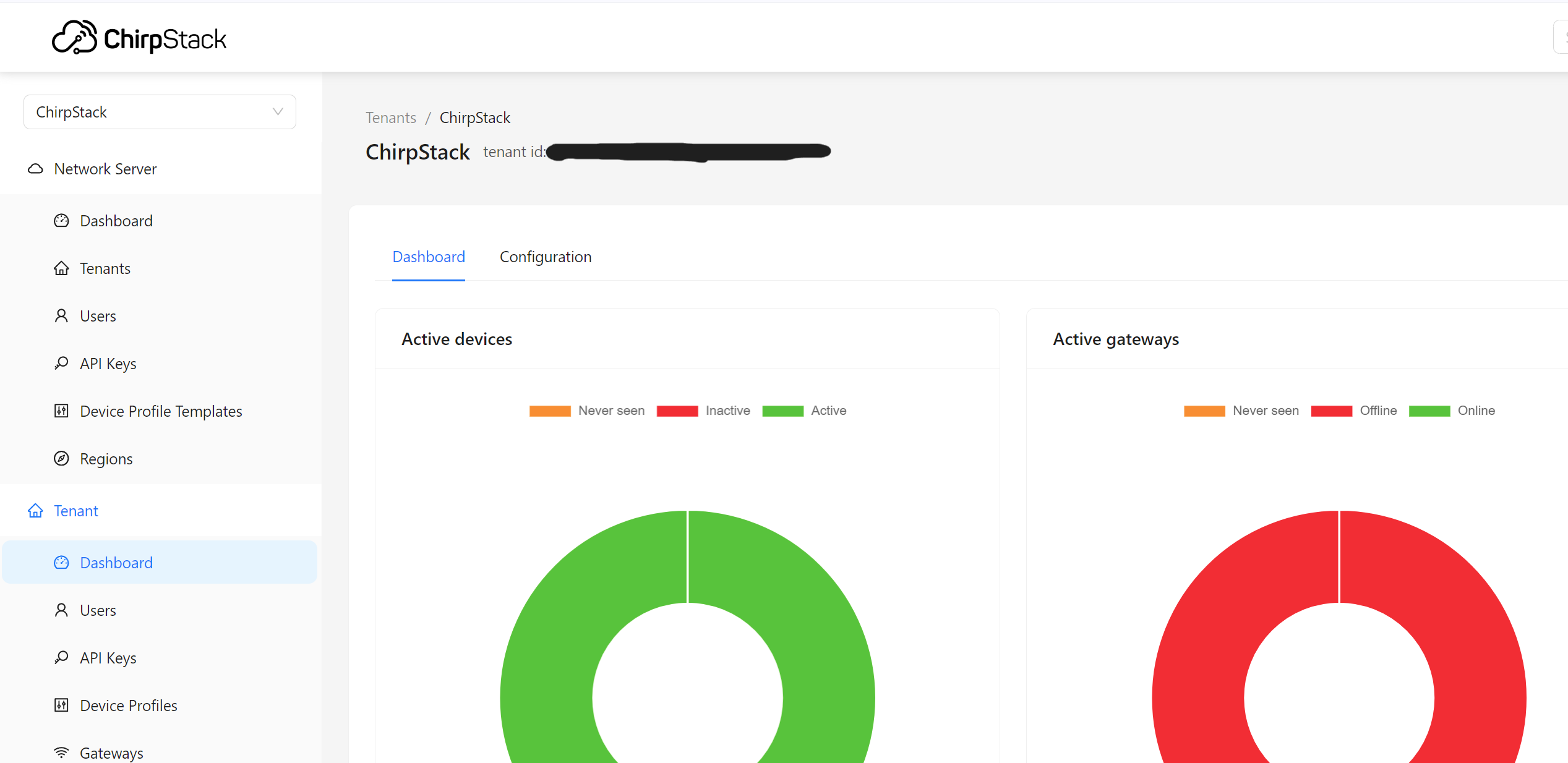Viewport: 1568px width, 763px height.
Task: Click the ChirpStack page heading
Action: click(x=418, y=152)
